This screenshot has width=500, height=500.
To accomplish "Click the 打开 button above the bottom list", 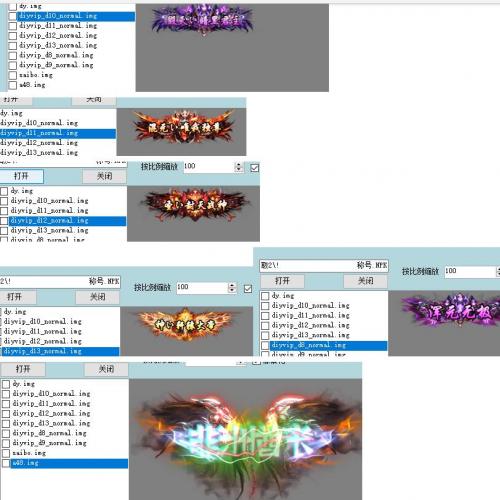I will click(x=23, y=369).
